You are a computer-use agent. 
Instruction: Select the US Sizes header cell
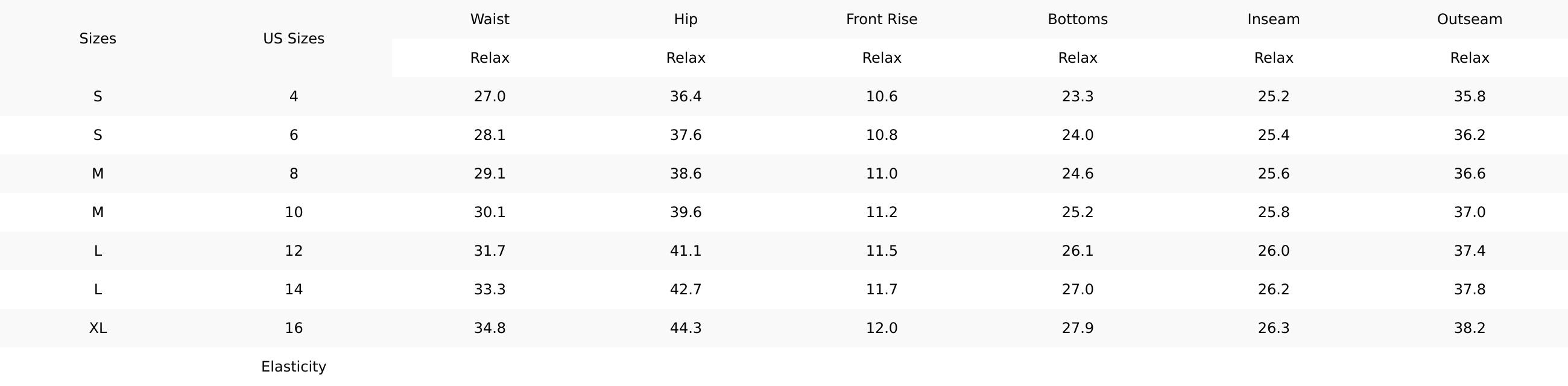coord(293,39)
